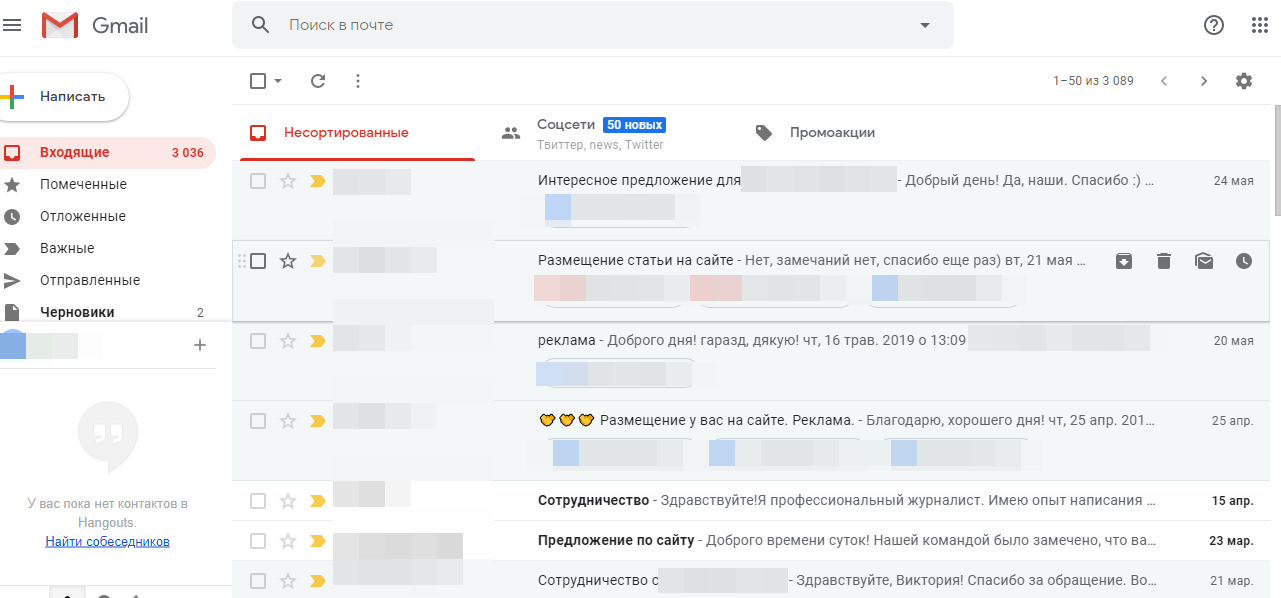Click the 'Найти собеседников' link

pyautogui.click(x=107, y=542)
